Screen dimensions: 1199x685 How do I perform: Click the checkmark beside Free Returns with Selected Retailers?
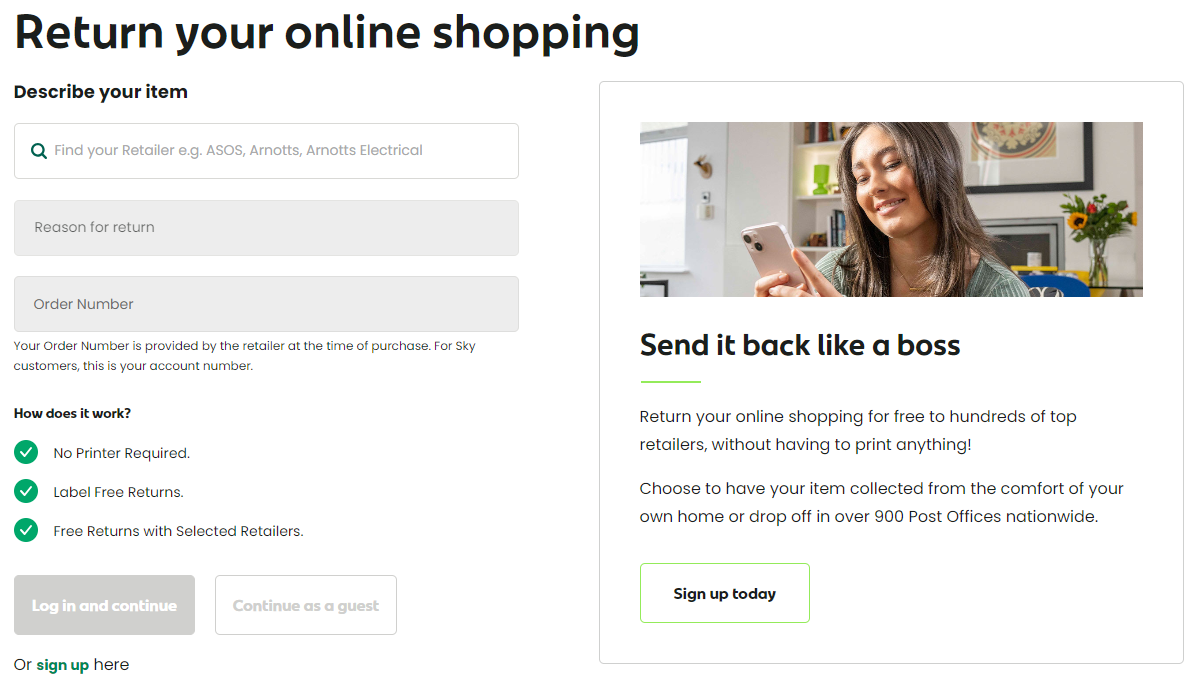pos(26,530)
